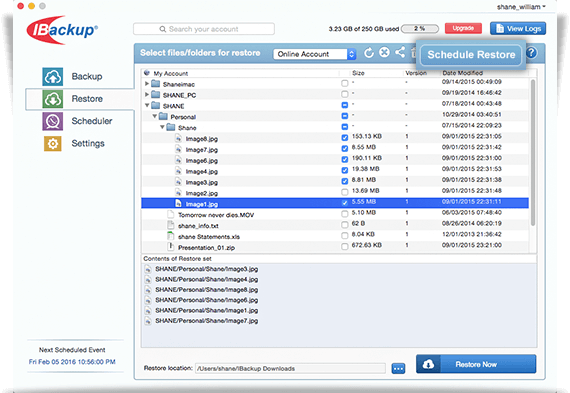Sort by the Date Modified column header

(462, 73)
